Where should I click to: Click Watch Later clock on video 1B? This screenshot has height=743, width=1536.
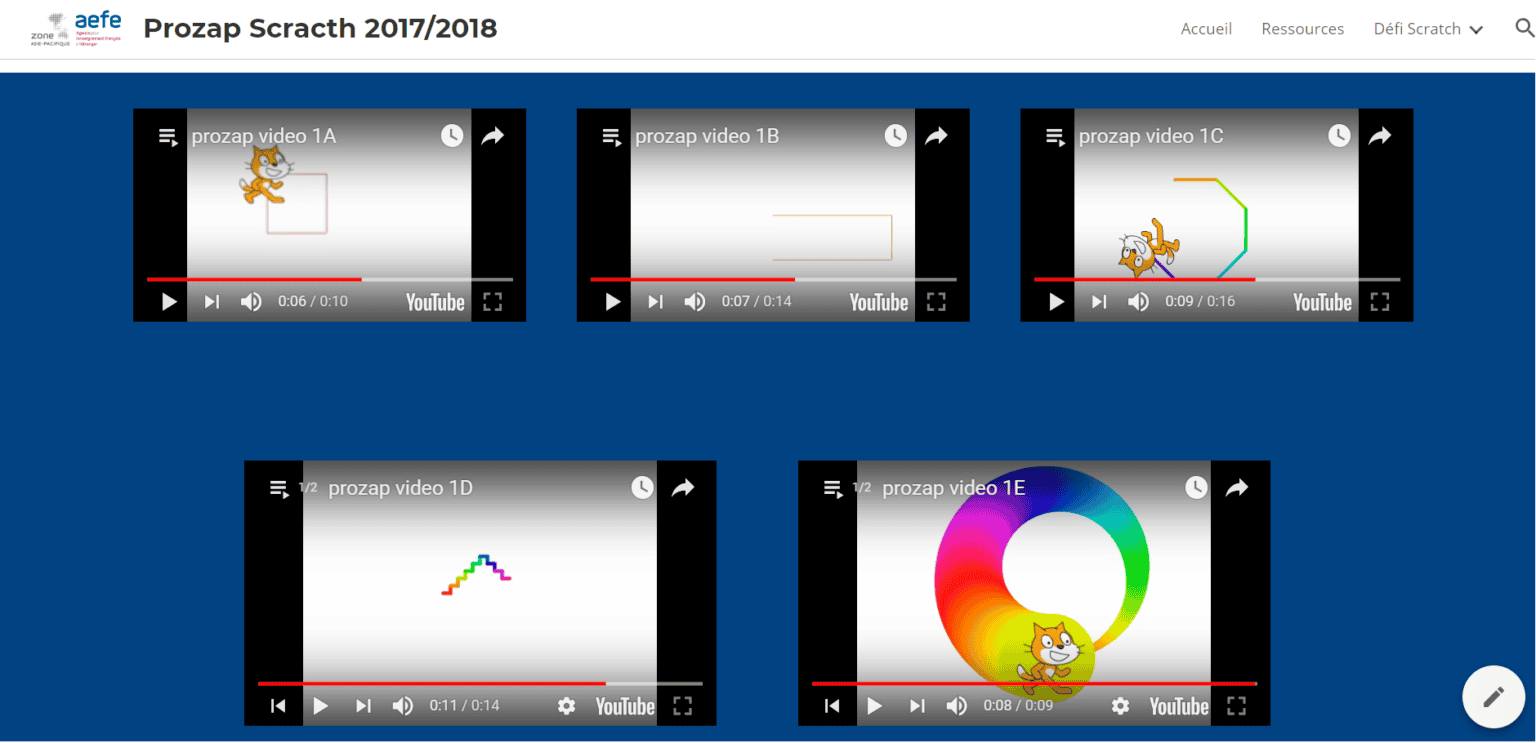tap(895, 136)
